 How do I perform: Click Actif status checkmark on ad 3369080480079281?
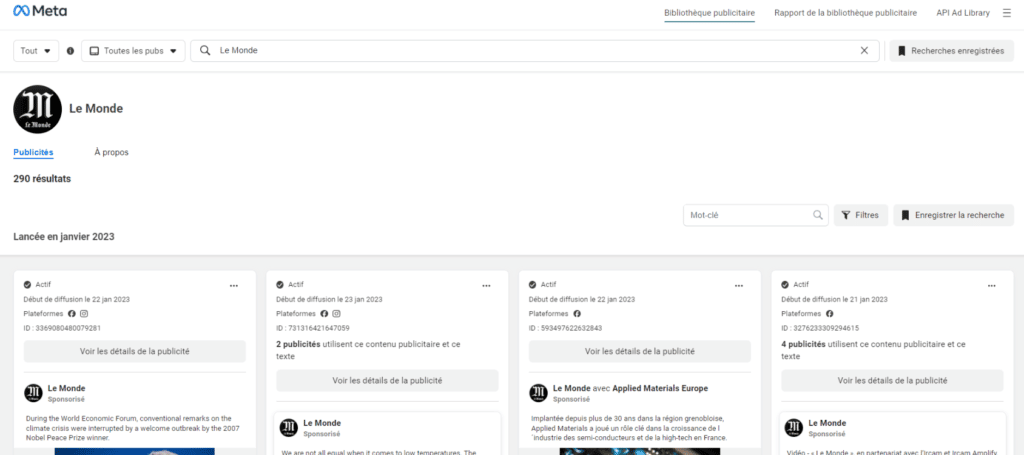(x=27, y=285)
